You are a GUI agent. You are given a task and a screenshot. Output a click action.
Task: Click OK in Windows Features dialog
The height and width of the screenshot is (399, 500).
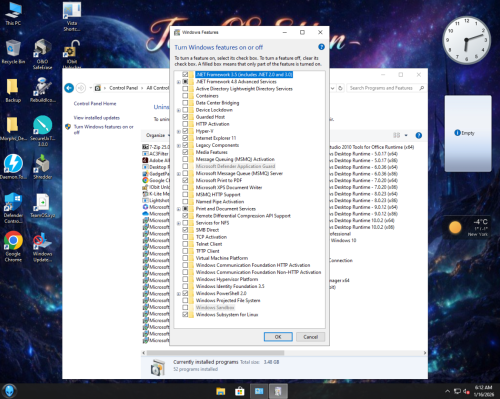point(278,337)
